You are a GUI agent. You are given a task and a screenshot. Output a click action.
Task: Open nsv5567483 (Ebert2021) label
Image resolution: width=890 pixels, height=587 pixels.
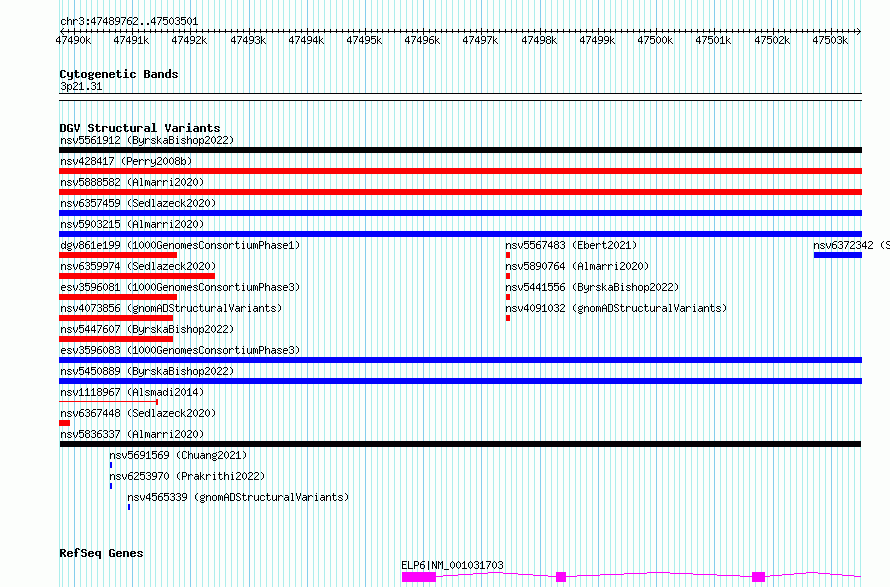(571, 245)
